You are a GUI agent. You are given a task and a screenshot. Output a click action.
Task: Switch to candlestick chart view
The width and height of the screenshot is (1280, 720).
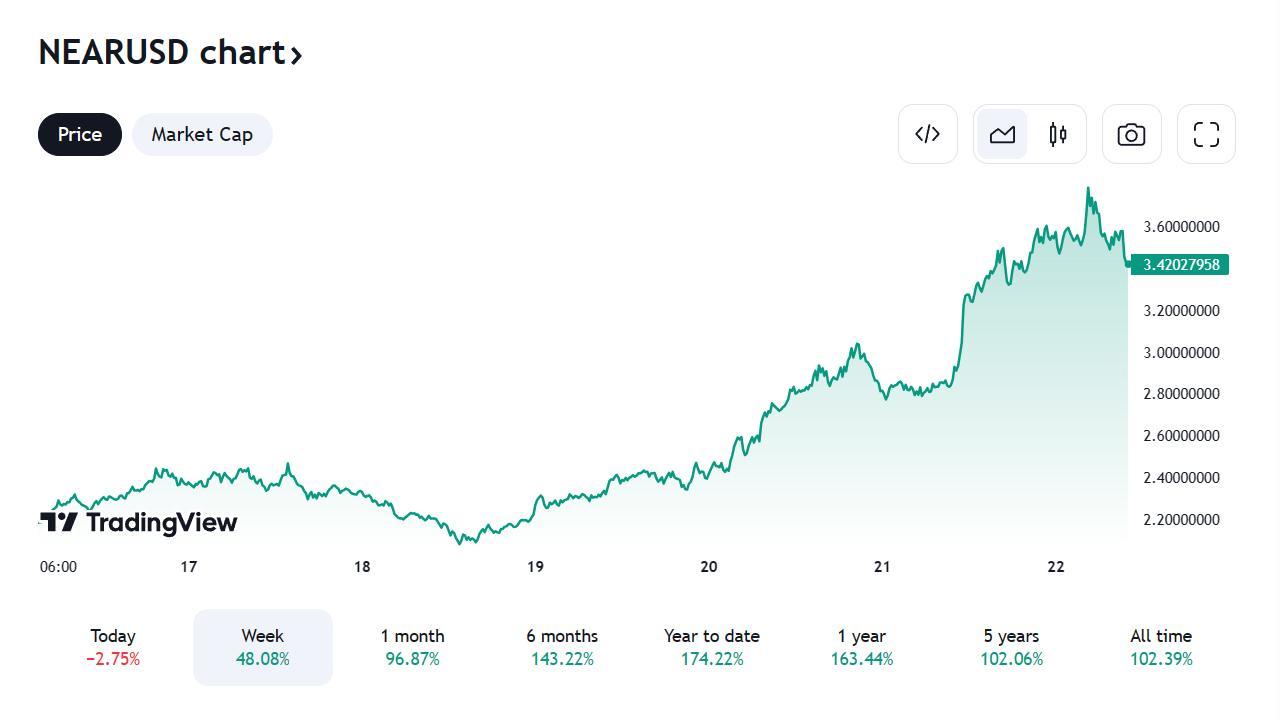[x=1058, y=134]
